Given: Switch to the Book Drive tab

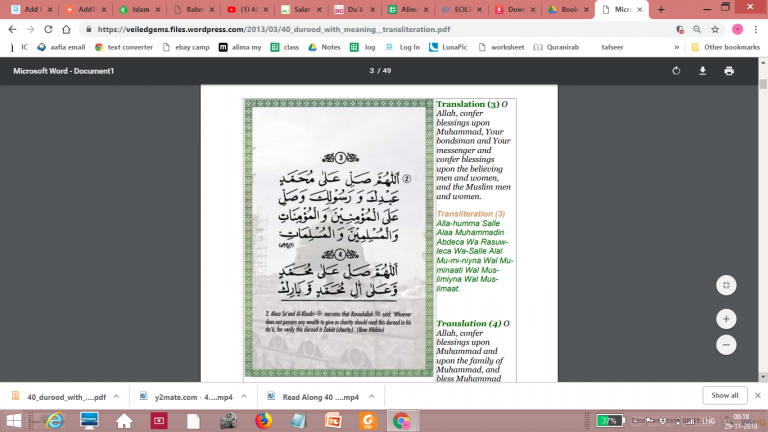Looking at the screenshot, I should tap(568, 9).
